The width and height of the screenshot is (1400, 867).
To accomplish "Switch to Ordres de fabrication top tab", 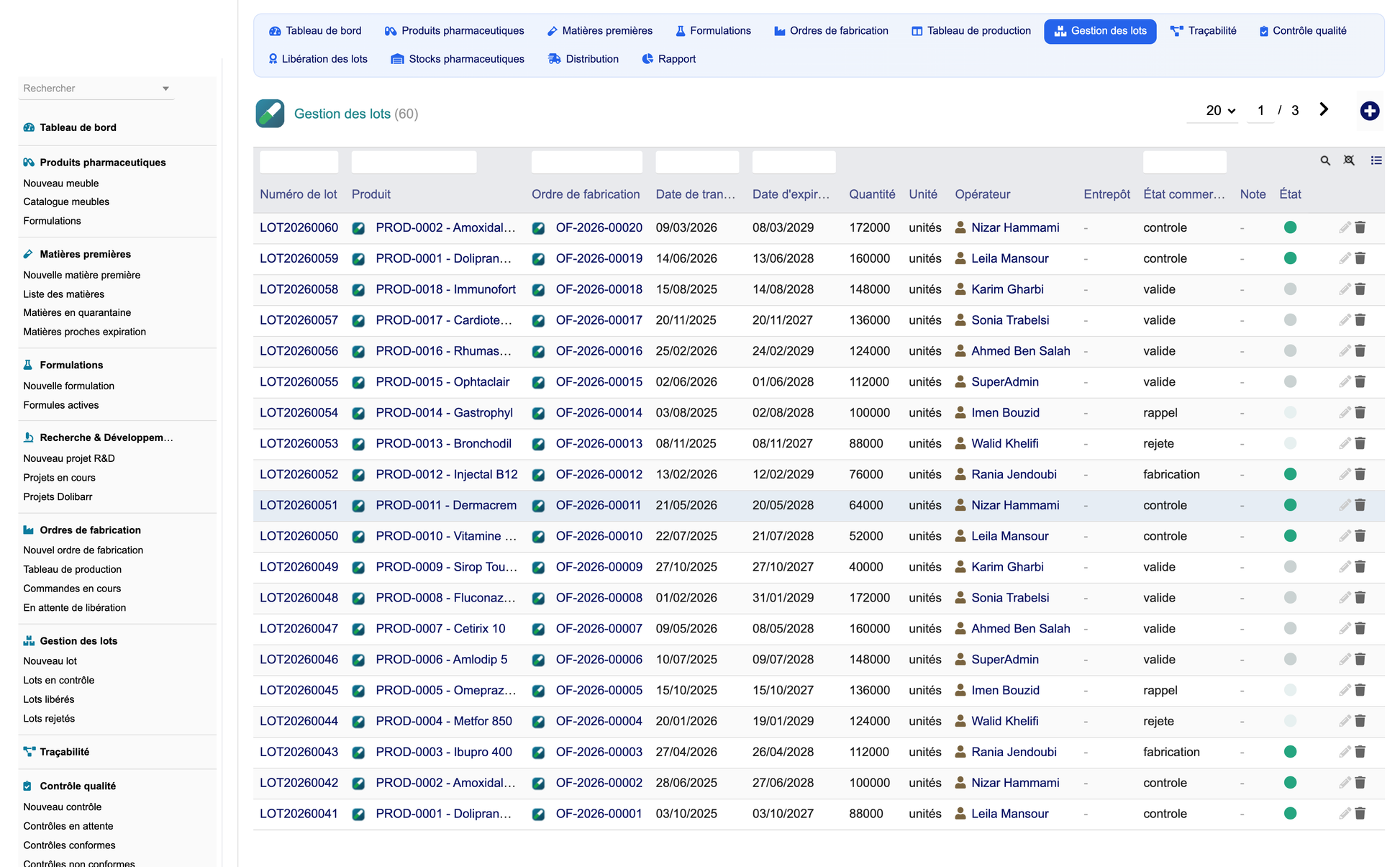I will click(831, 31).
